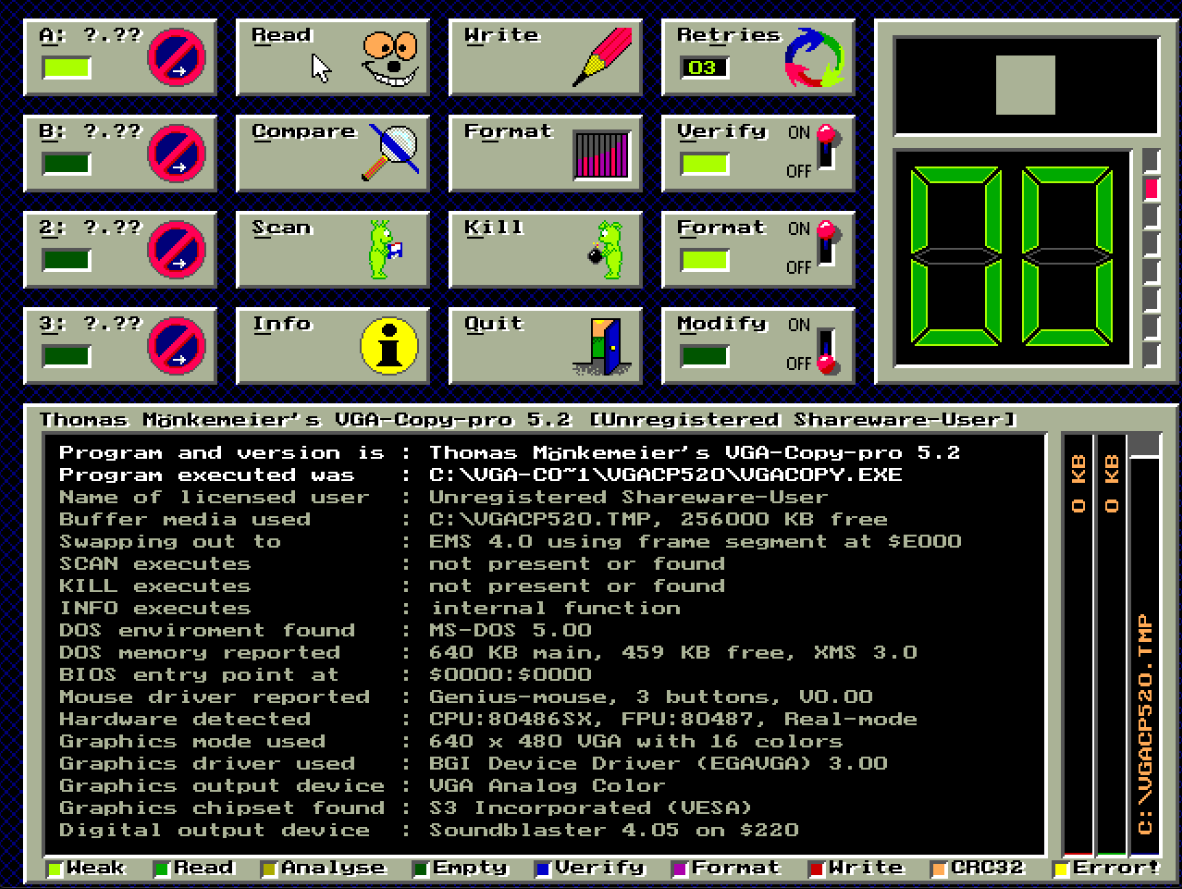Select drive B: indicator light
This screenshot has height=889, width=1182.
pyautogui.click(x=67, y=164)
